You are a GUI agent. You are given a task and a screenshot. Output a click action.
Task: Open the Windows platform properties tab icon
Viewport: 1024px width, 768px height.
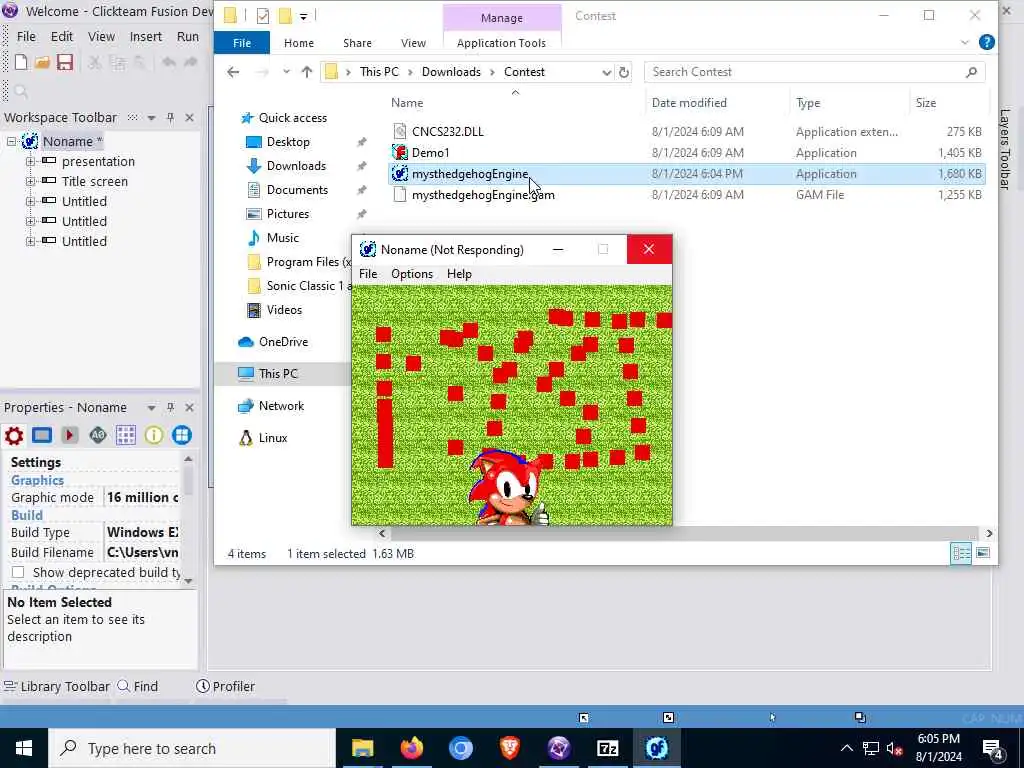click(x=182, y=435)
